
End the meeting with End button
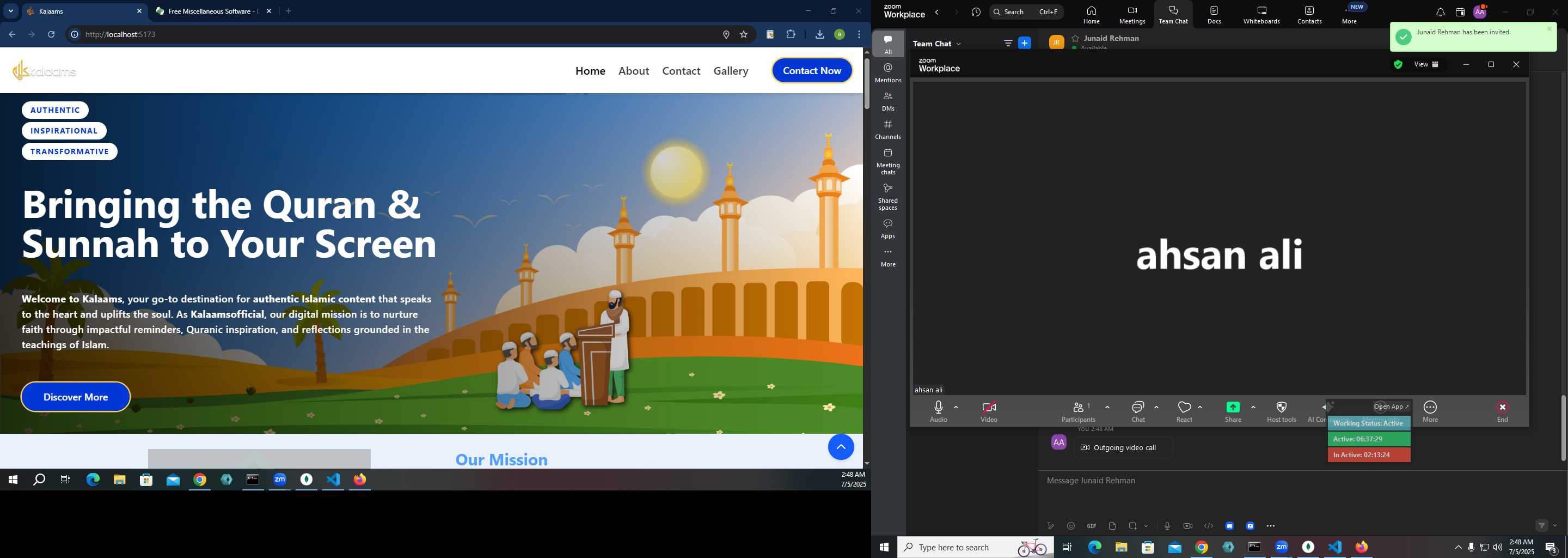(1502, 411)
